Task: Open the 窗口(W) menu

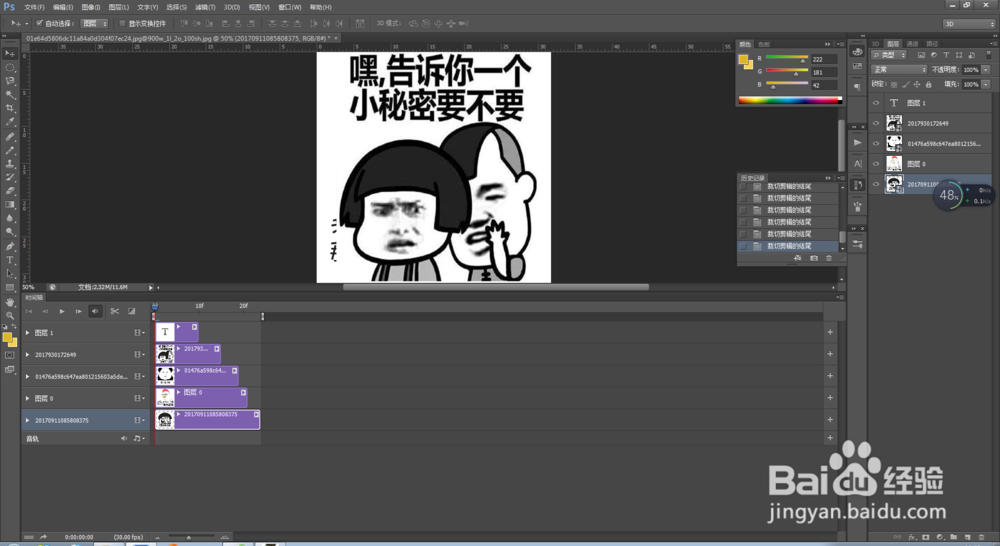Action: click(290, 7)
